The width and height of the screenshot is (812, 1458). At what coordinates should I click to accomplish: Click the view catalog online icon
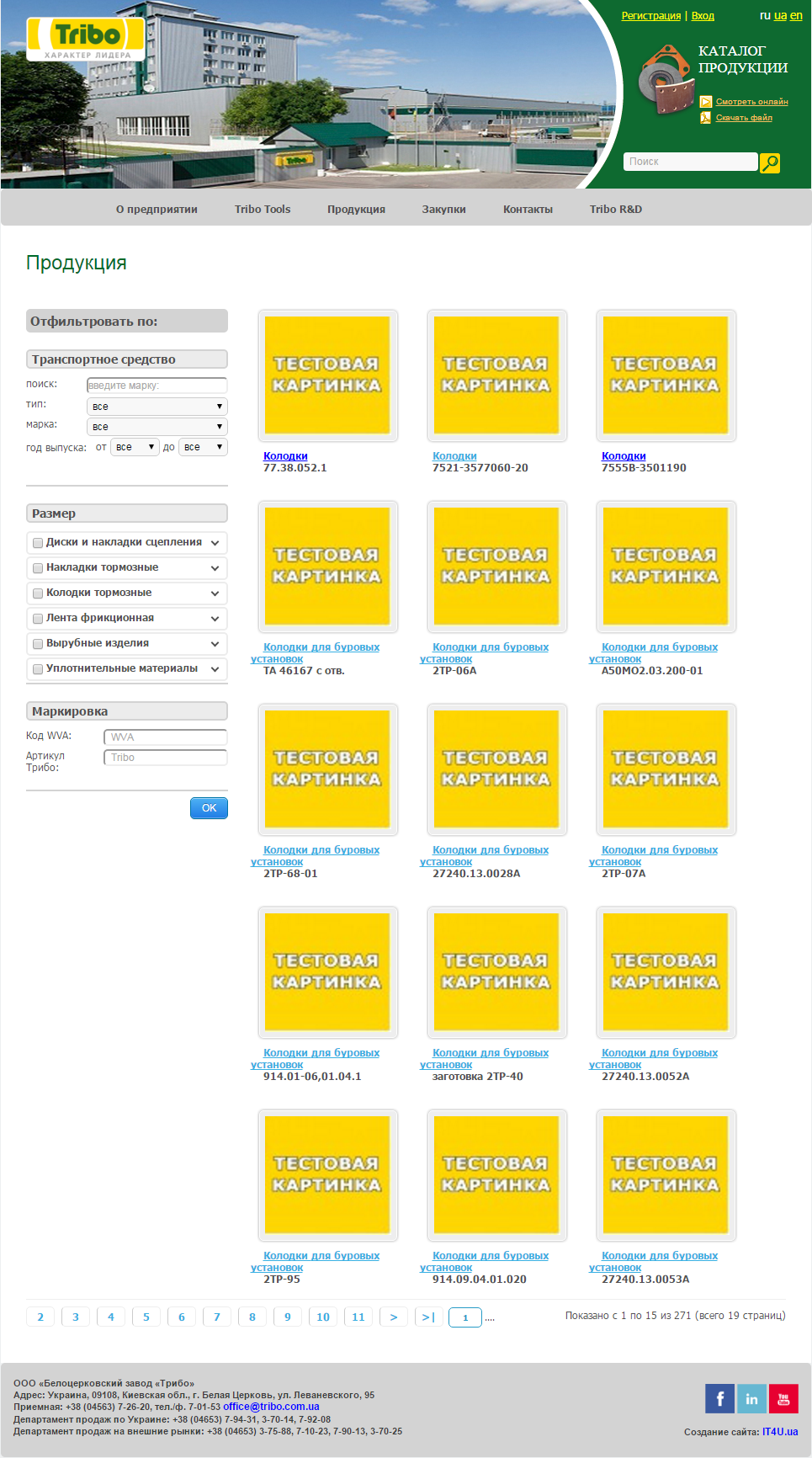click(705, 102)
